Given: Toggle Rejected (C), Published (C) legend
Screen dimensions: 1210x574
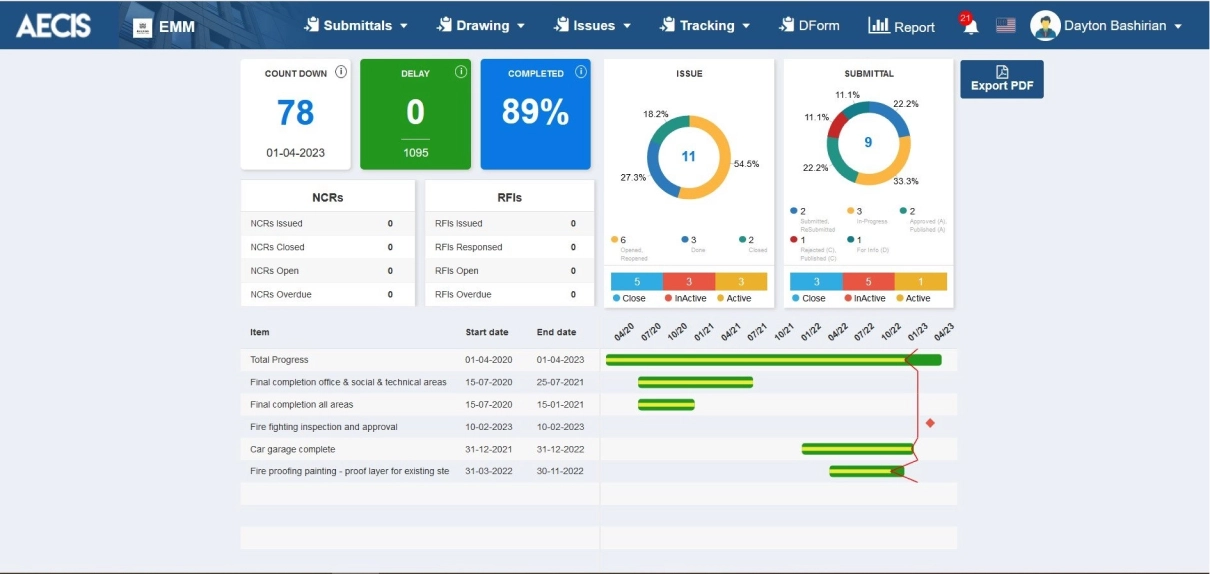Looking at the screenshot, I should [815, 247].
